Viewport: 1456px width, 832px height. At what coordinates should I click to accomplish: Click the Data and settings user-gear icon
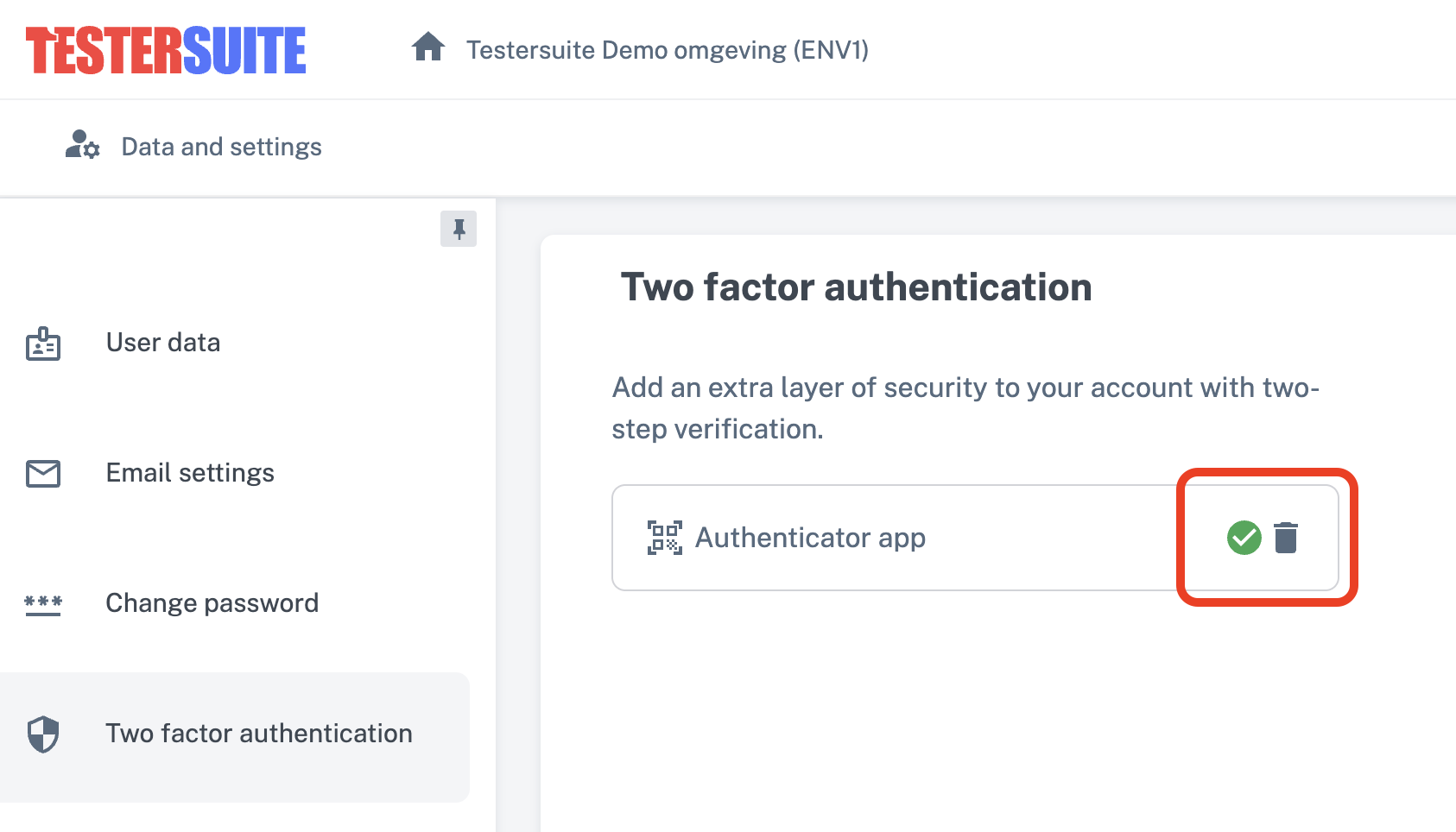[83, 145]
